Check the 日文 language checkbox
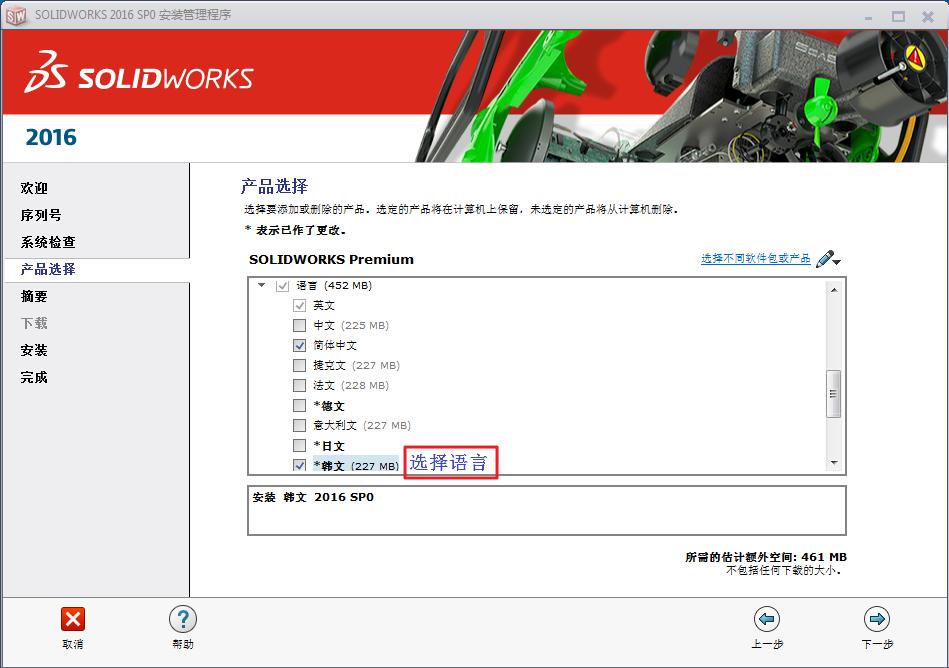The height and width of the screenshot is (668, 949). 299,446
